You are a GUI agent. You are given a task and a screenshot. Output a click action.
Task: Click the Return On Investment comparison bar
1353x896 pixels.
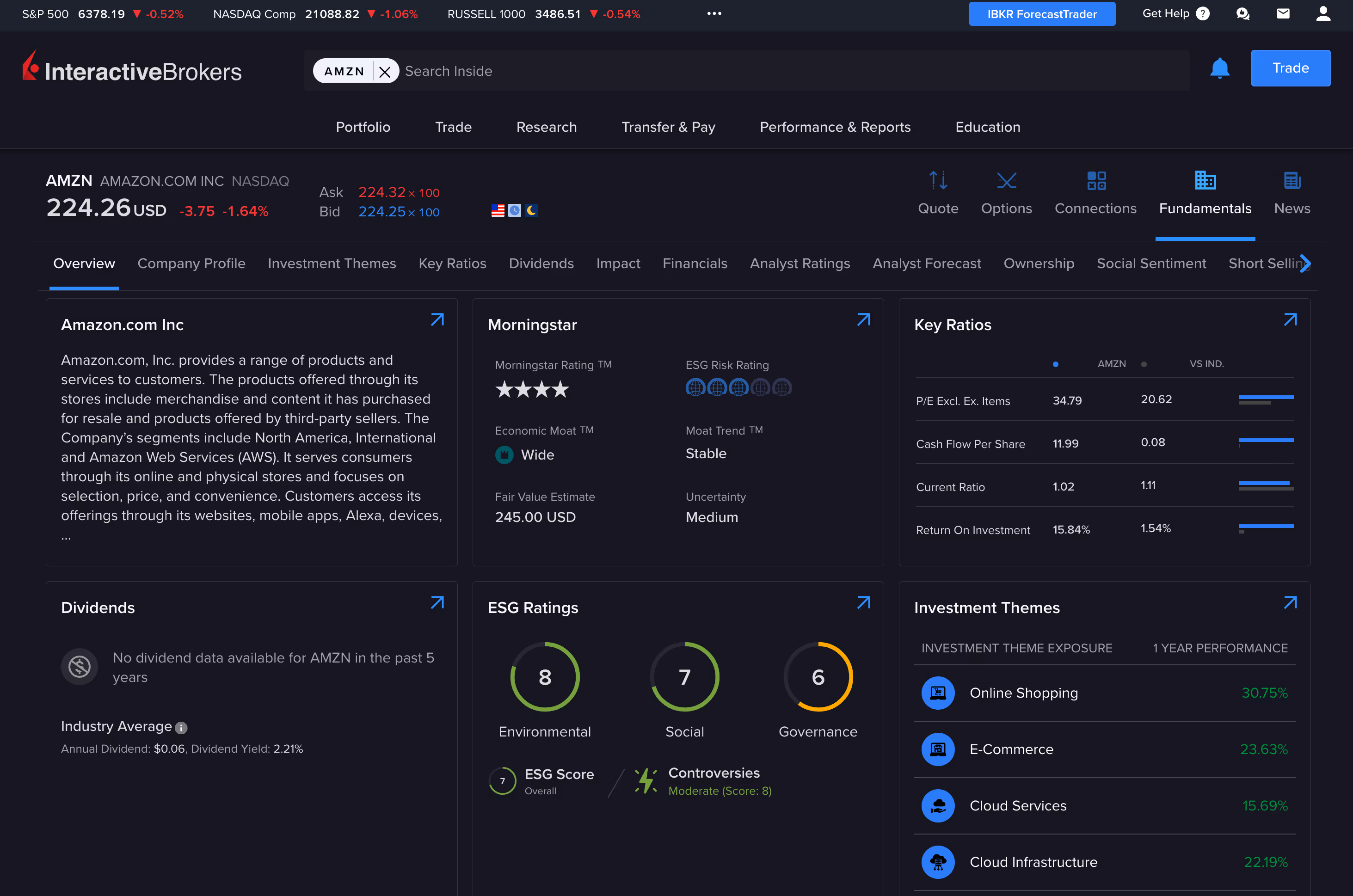pos(1266,528)
